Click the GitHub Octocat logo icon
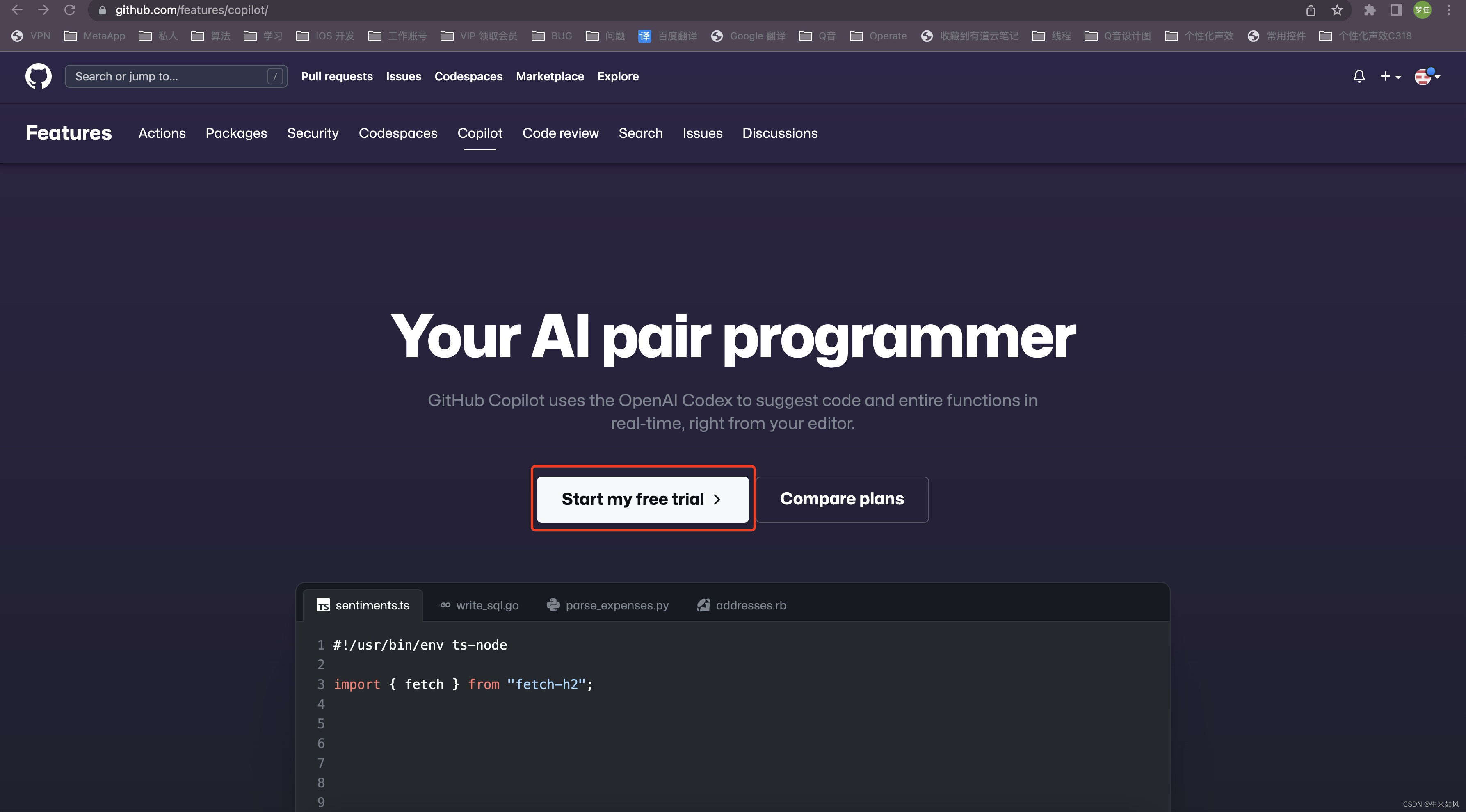Image resolution: width=1466 pixels, height=812 pixels. coord(38,76)
